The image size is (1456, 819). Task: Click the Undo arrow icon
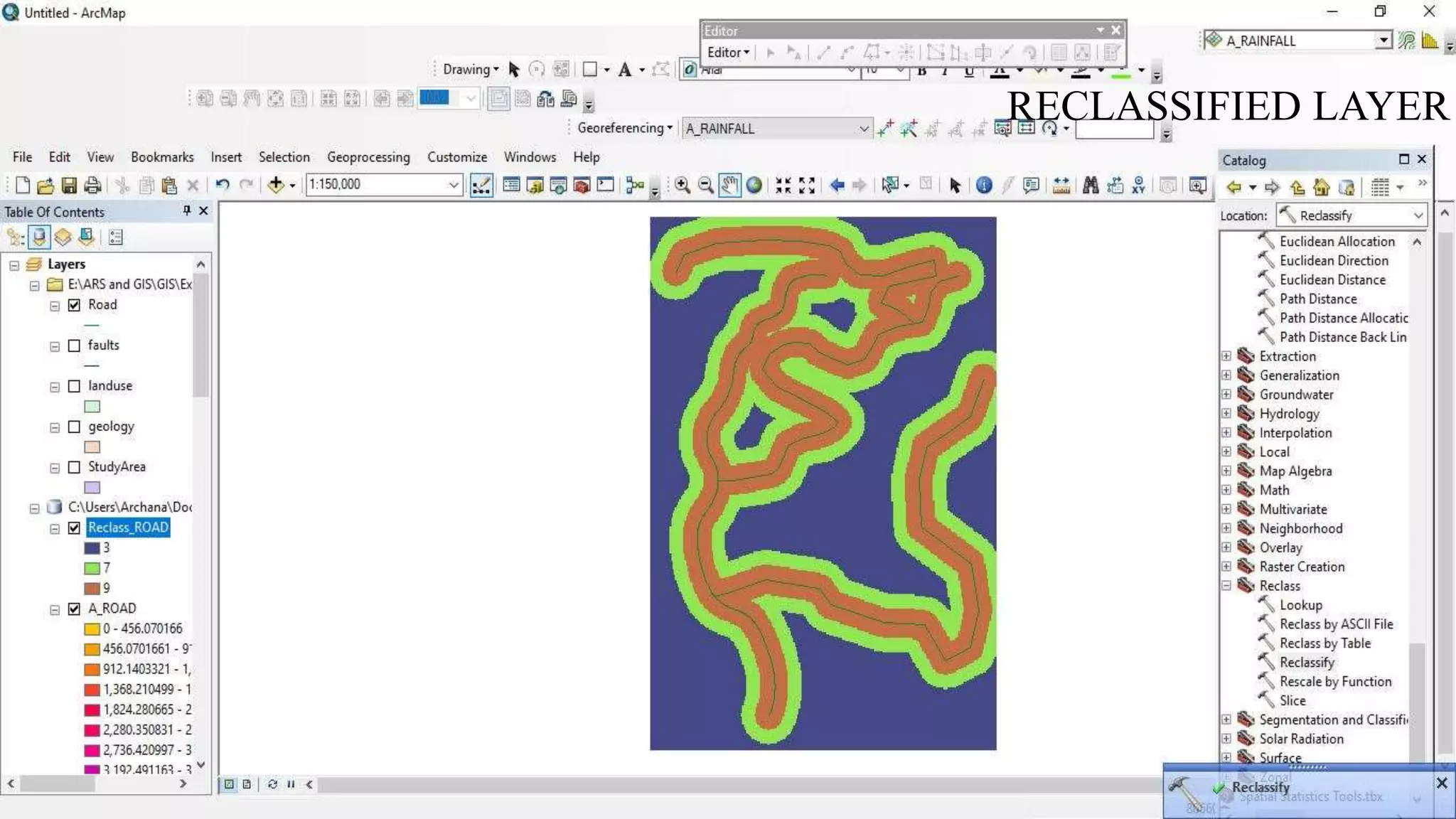(x=223, y=186)
